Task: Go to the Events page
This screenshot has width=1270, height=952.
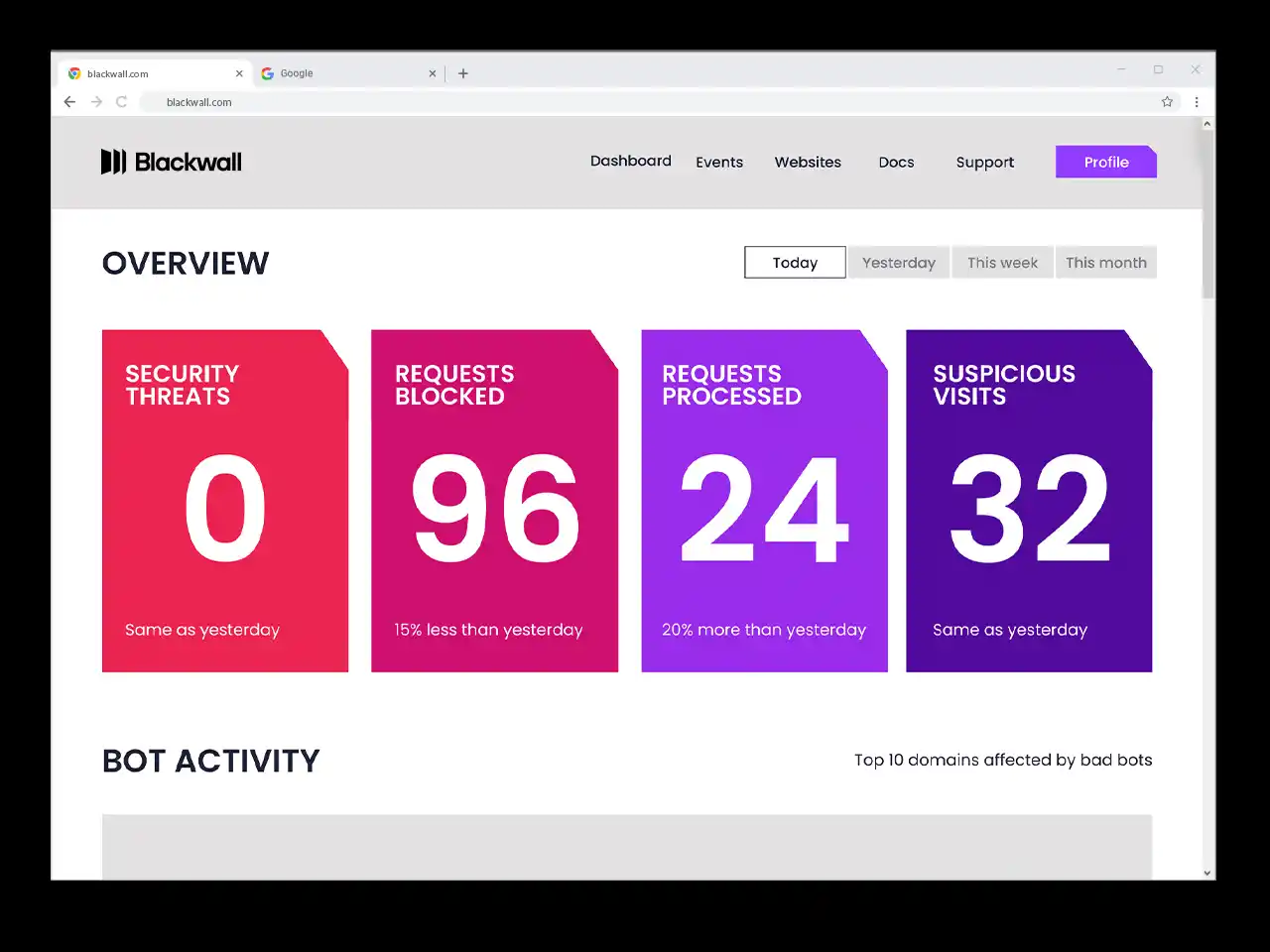Action: pos(719,163)
